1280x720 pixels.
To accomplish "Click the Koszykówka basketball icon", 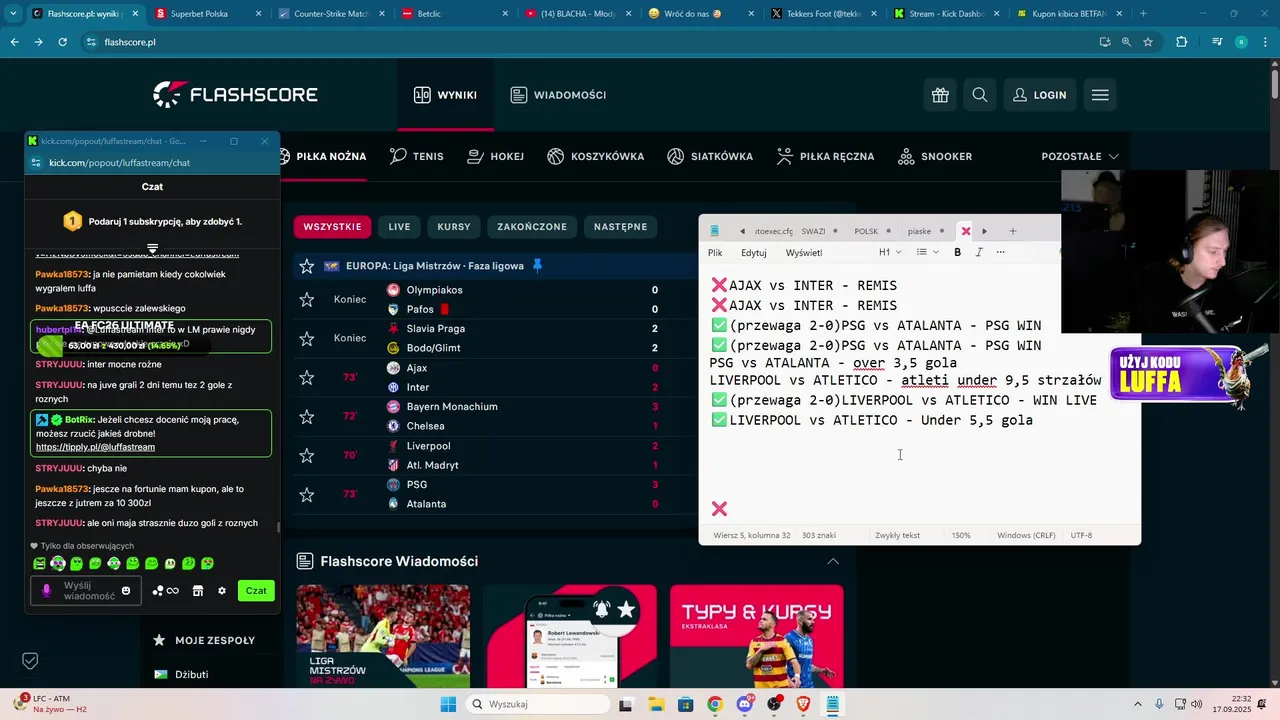I will point(556,156).
